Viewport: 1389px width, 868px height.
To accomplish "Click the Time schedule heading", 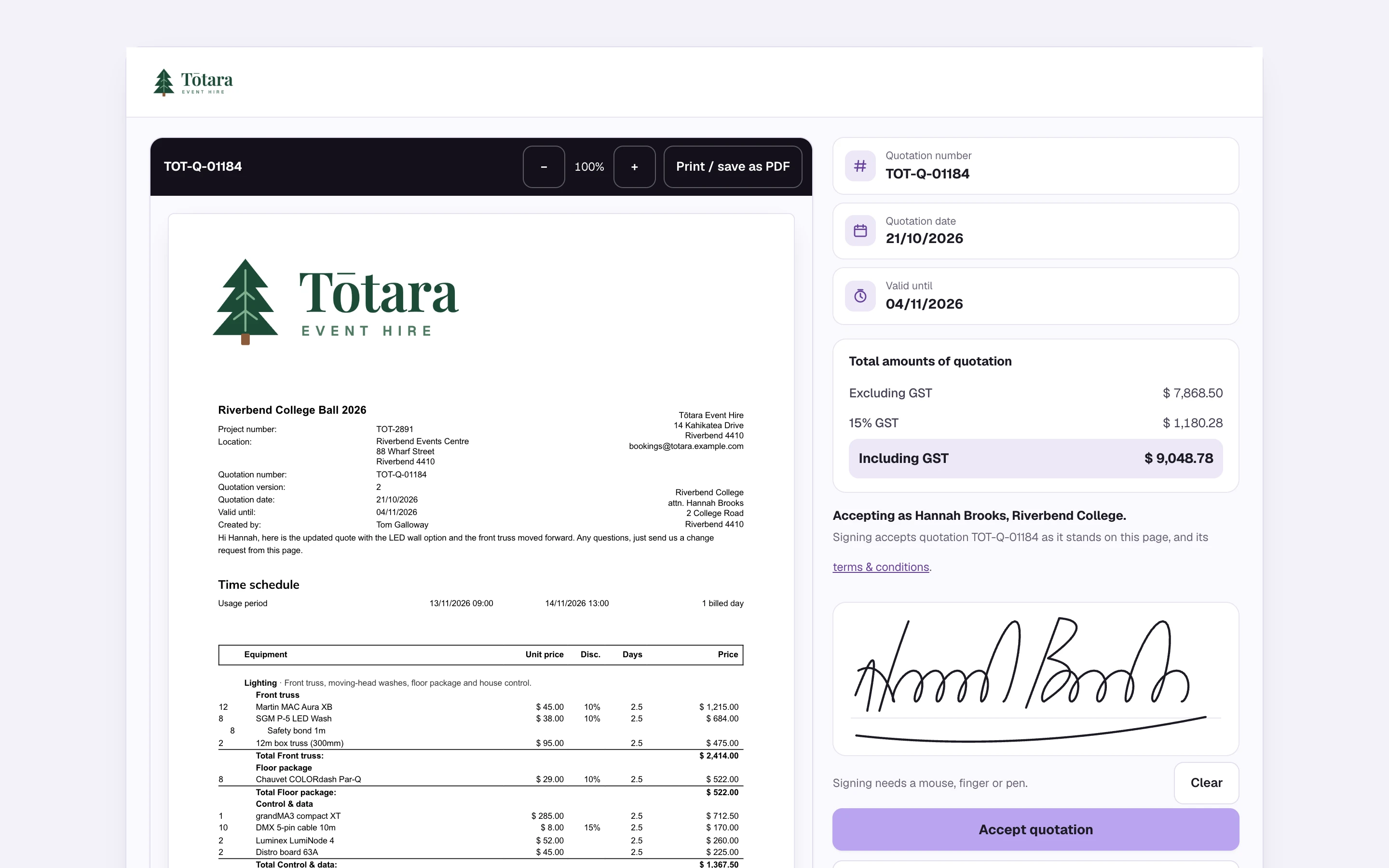I will tap(259, 584).
